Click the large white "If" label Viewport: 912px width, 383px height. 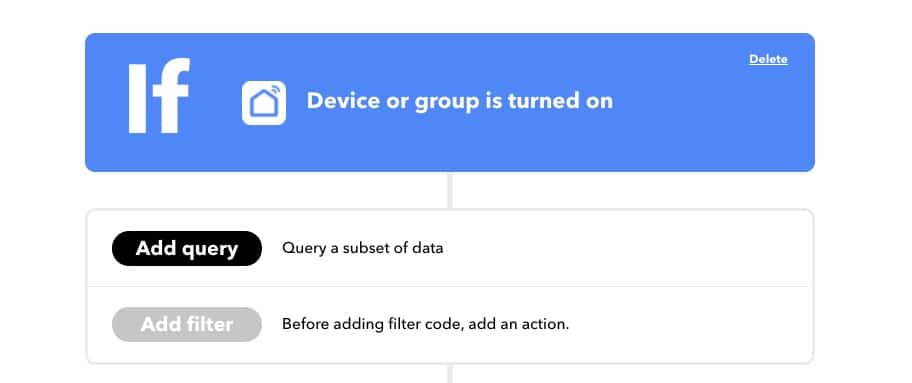(159, 95)
